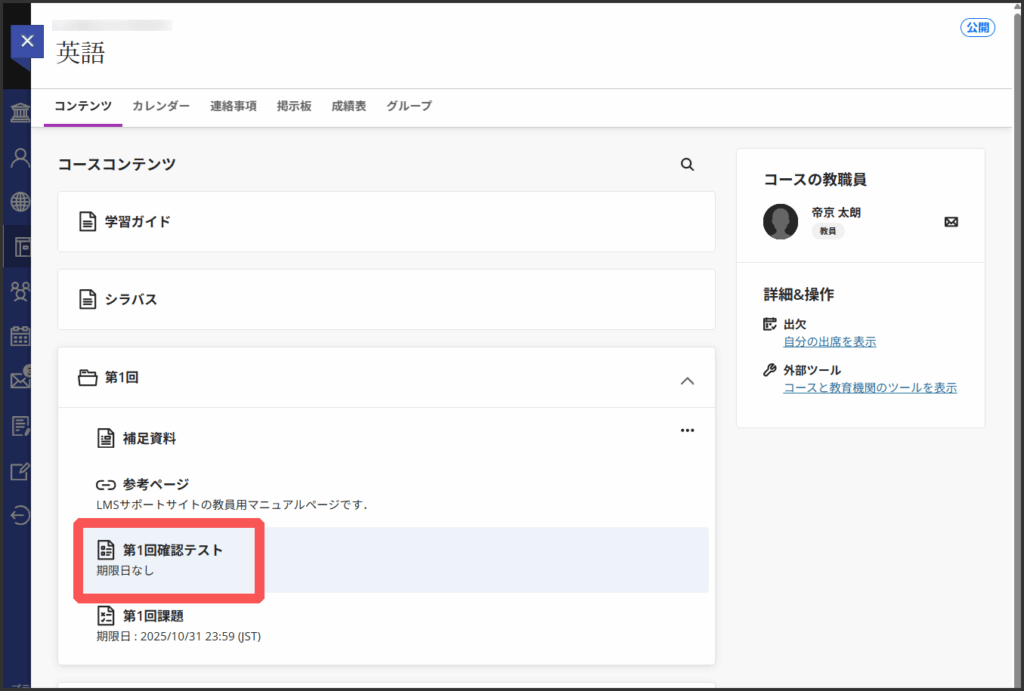
Task: Click the コースと教育機関のツールを表示 link
Action: (869, 388)
